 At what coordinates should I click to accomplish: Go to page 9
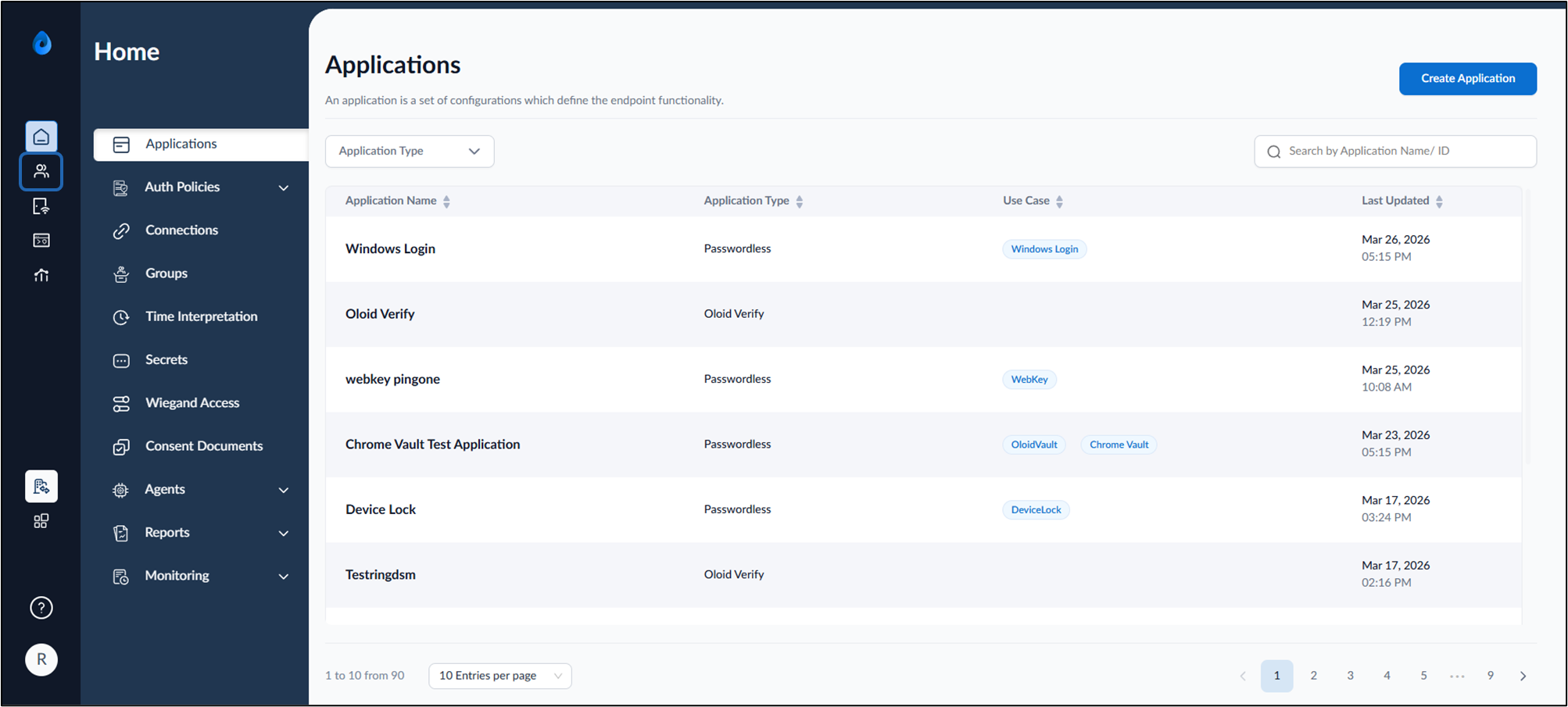(x=1490, y=676)
